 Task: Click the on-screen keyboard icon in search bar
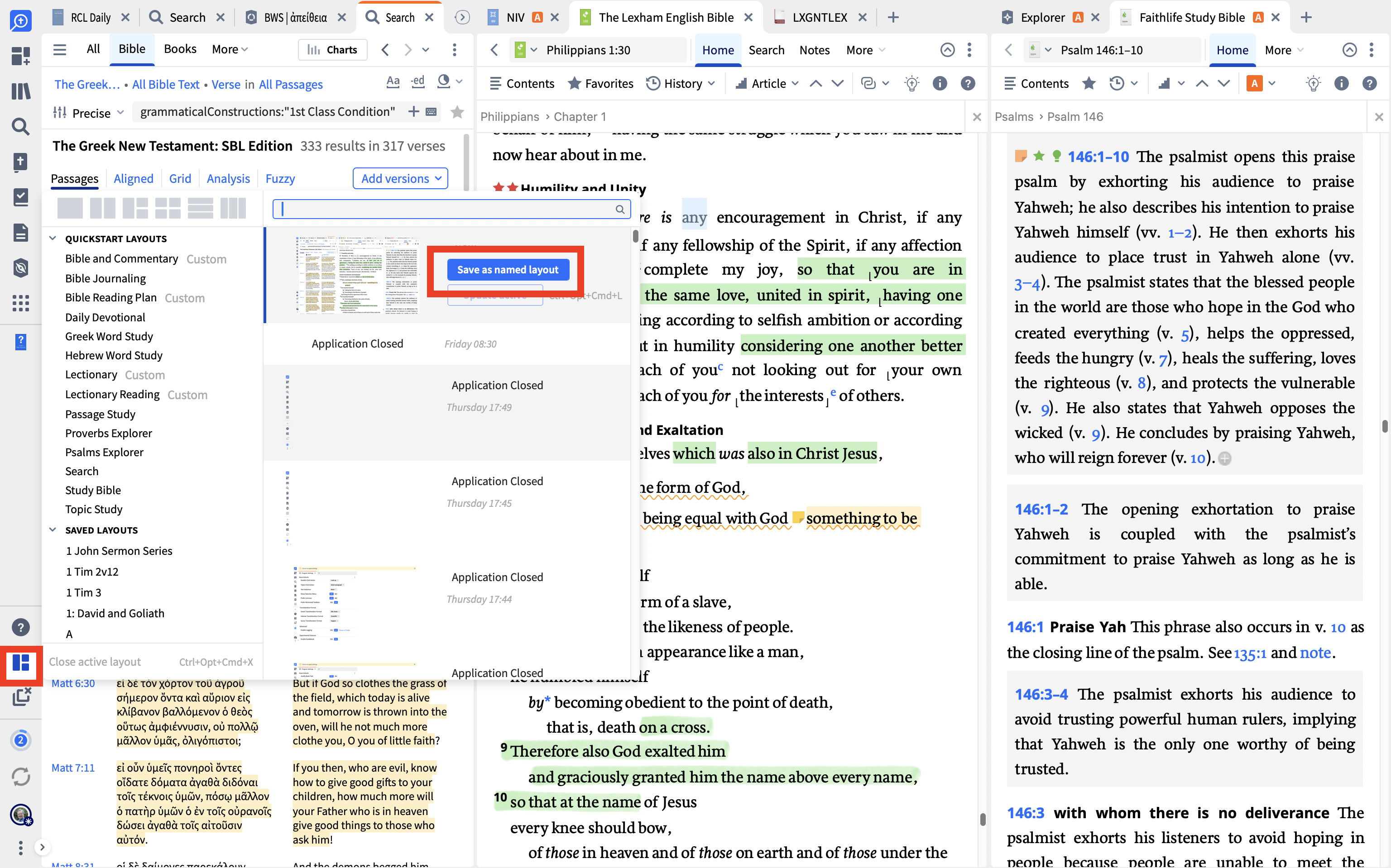pos(432,111)
